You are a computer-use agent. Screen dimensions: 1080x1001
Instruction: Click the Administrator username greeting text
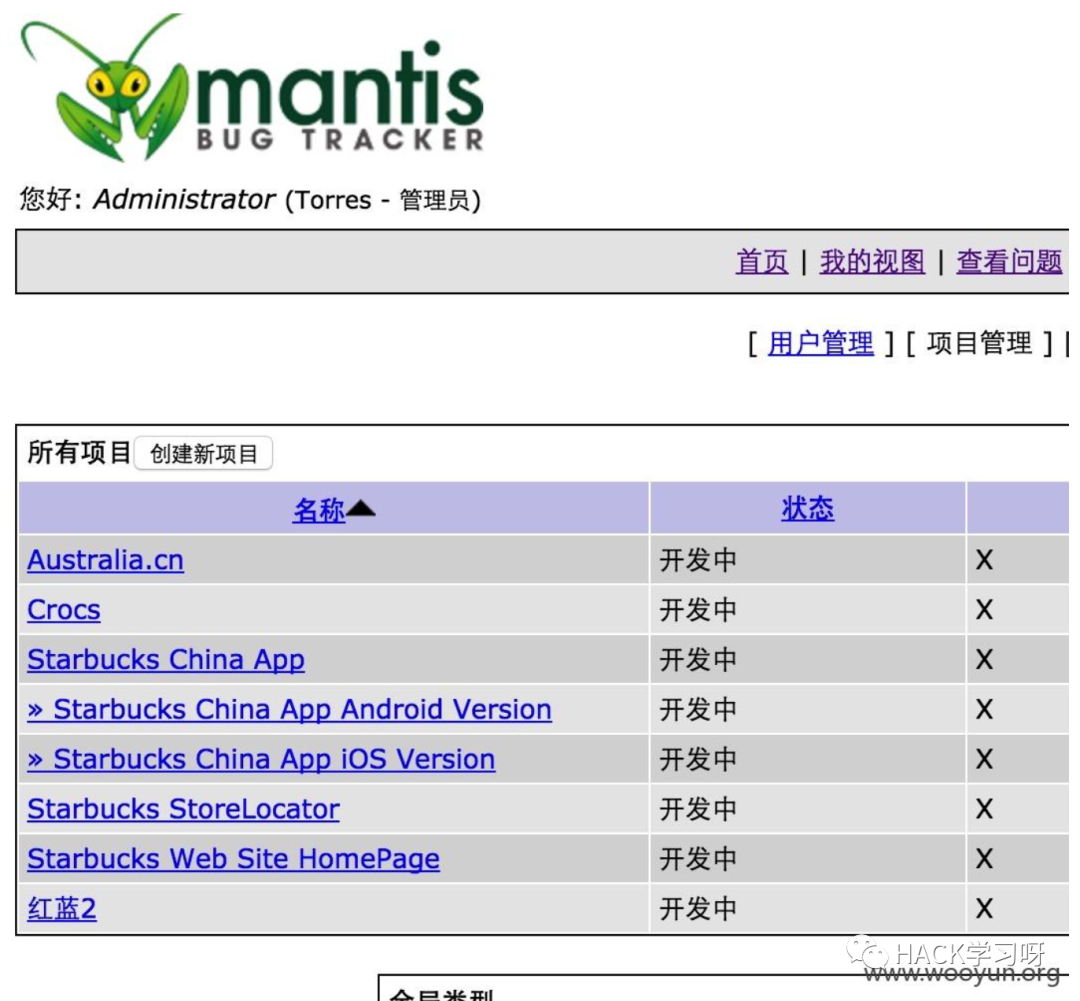(184, 199)
